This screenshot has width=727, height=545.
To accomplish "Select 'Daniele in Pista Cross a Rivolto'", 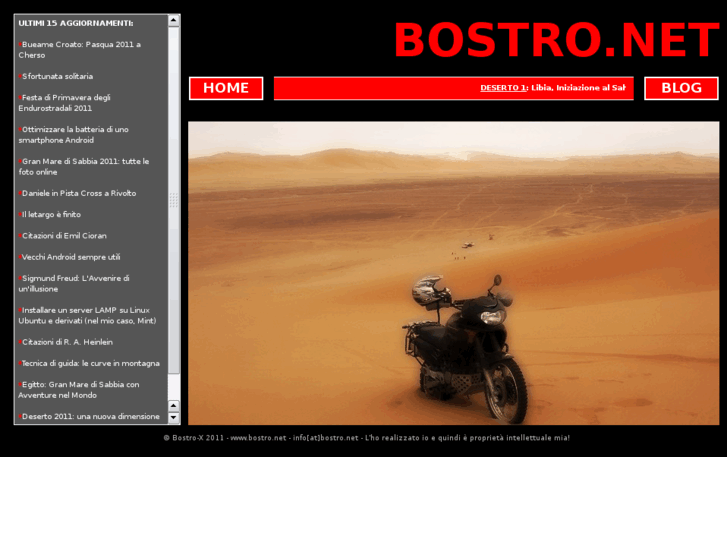I will click(79, 193).
